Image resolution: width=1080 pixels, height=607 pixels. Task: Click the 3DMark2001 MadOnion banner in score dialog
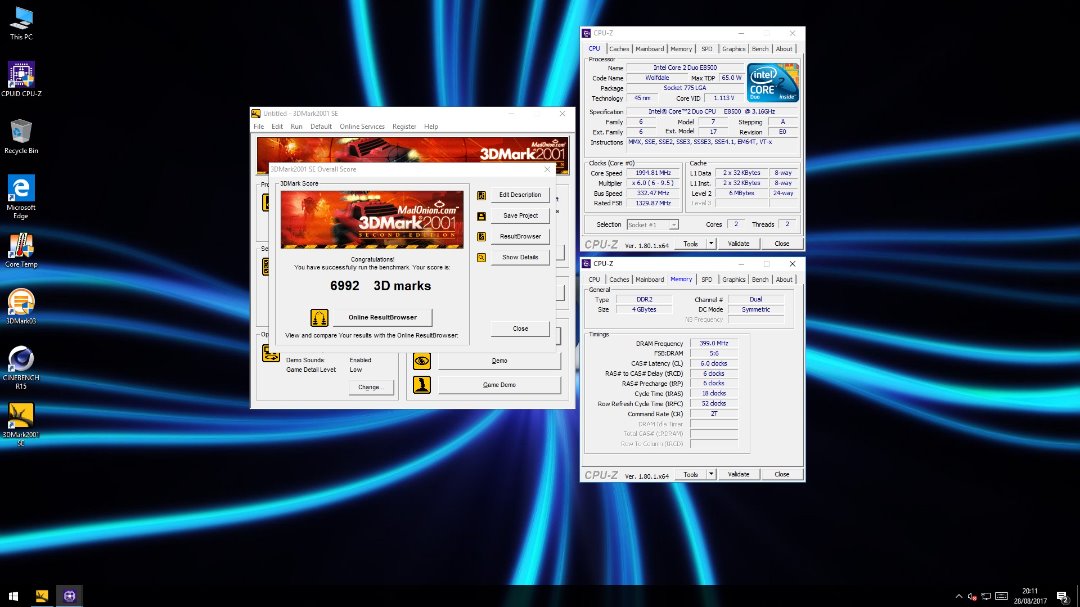point(372,220)
